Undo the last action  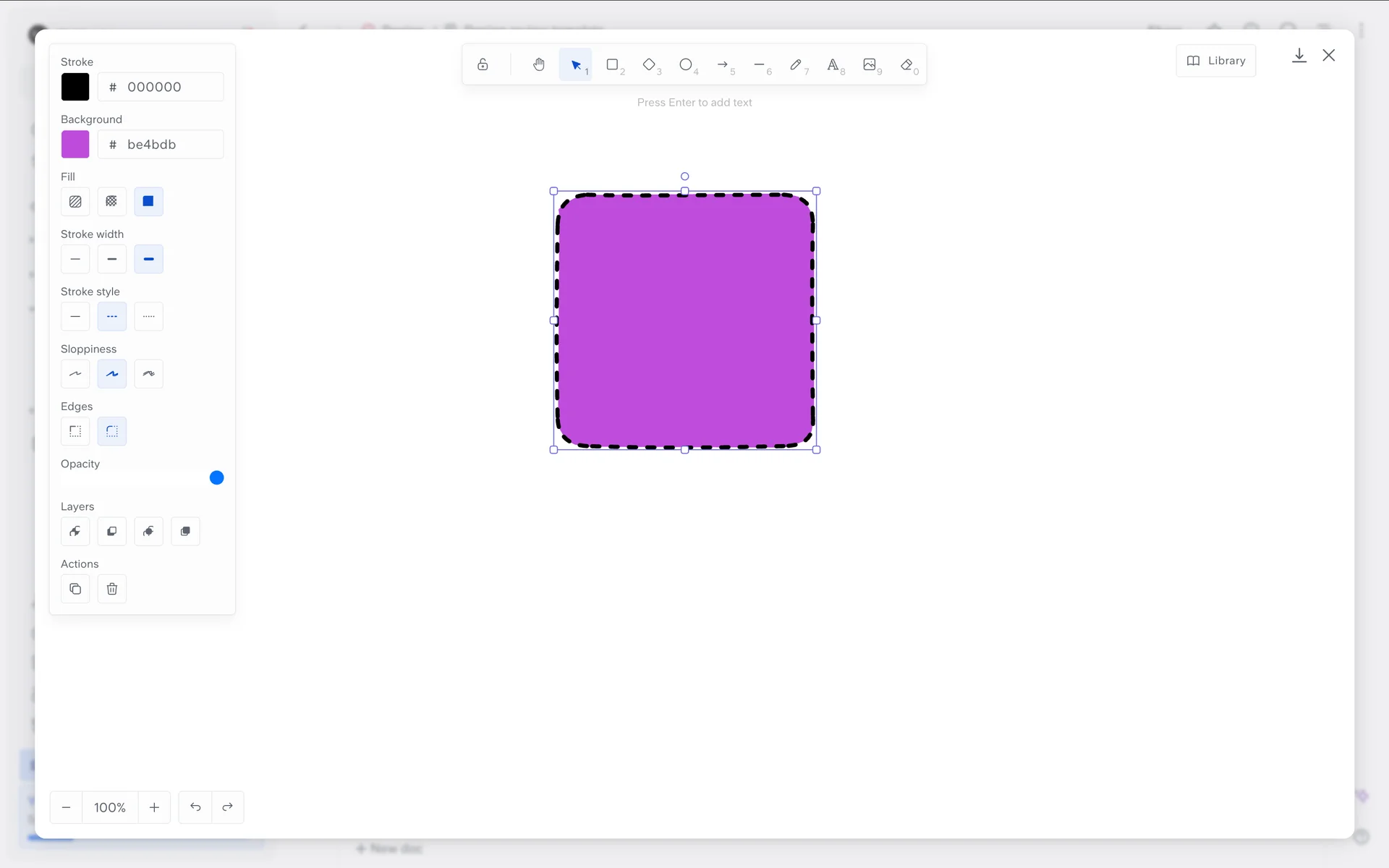tap(195, 807)
